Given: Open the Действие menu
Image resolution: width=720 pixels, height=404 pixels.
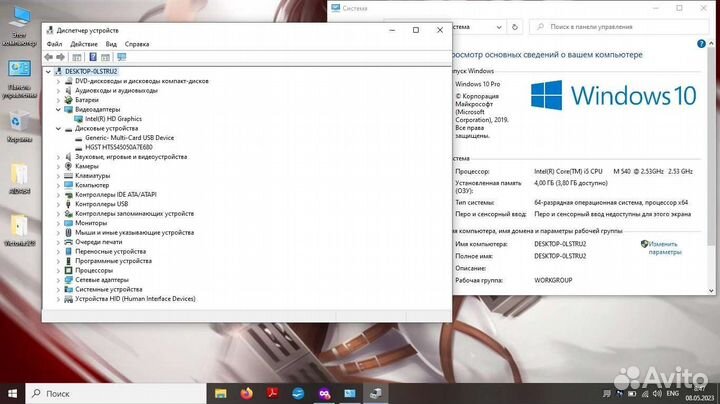Looking at the screenshot, I should point(84,44).
